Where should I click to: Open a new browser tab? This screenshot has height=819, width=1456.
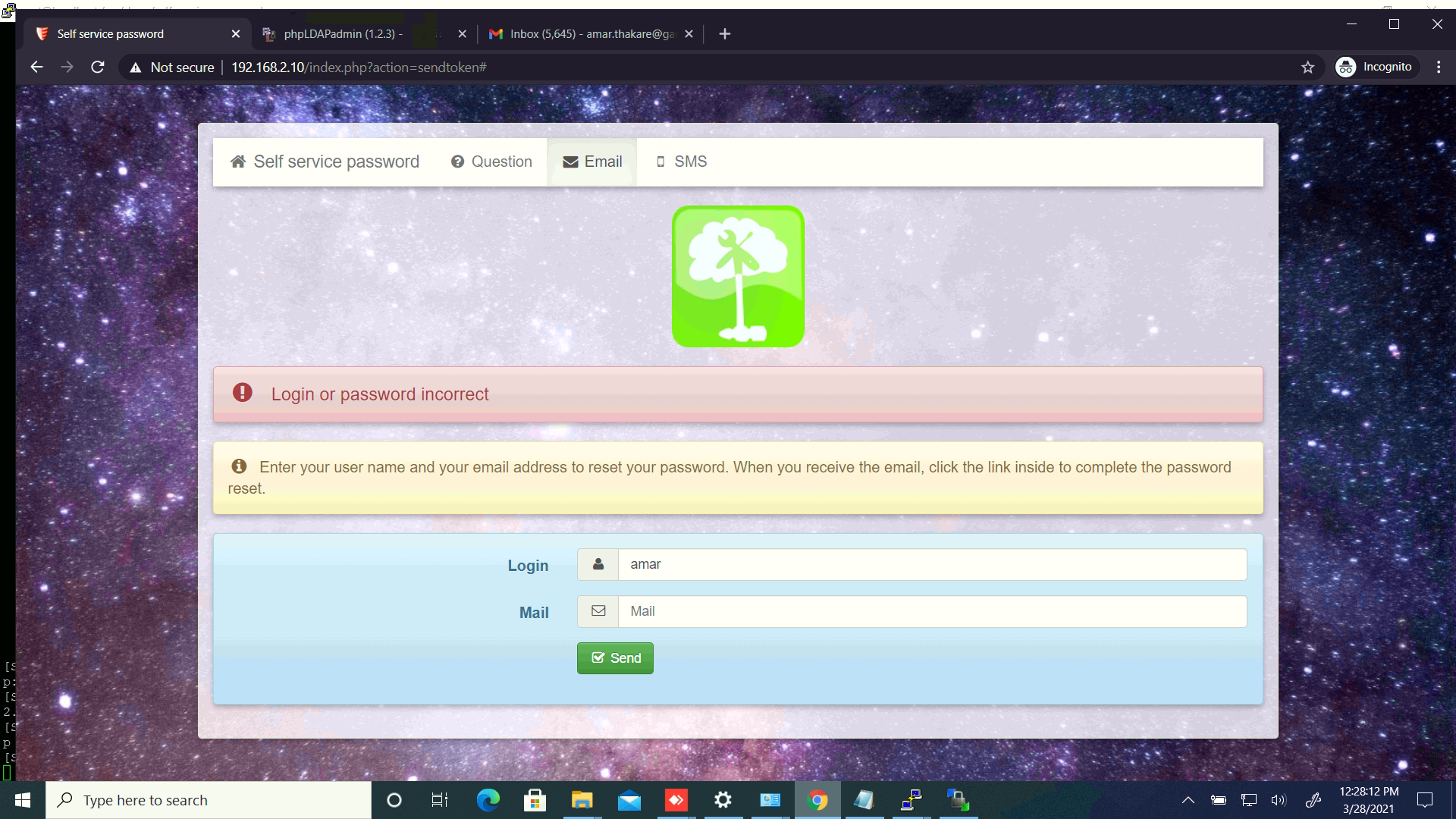tap(725, 34)
